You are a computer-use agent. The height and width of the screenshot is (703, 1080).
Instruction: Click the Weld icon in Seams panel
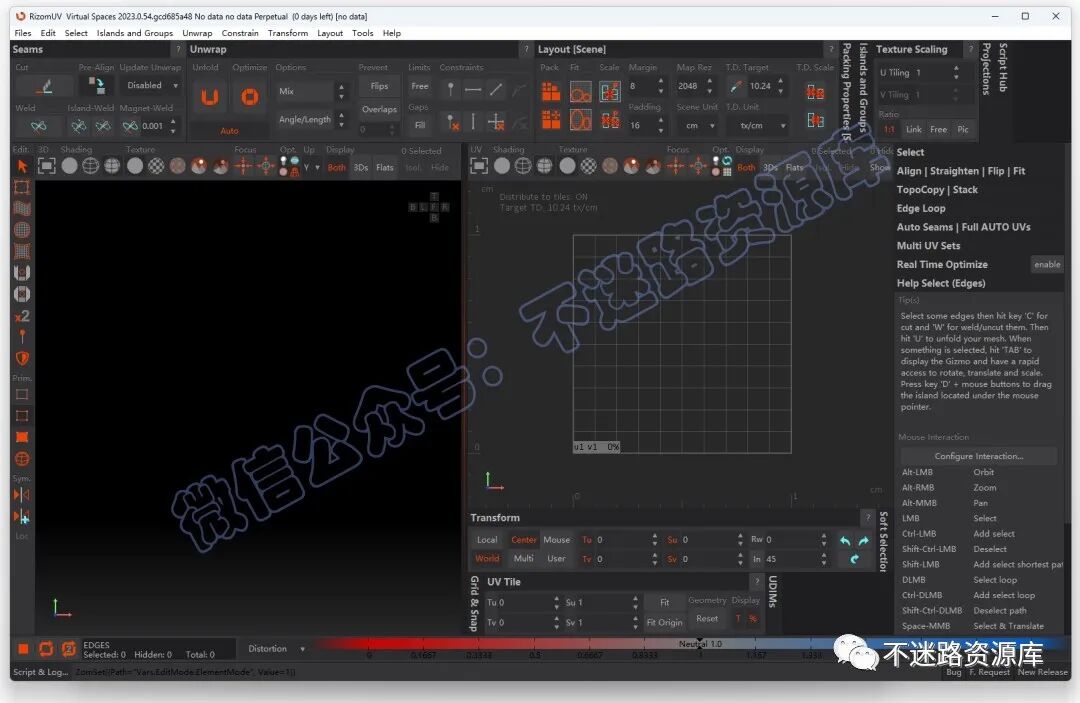39,126
